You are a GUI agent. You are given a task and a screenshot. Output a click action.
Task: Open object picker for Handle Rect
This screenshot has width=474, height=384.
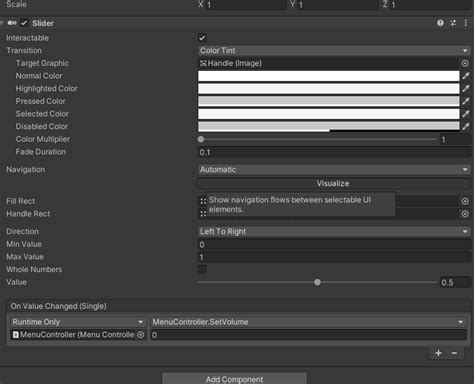click(x=465, y=214)
